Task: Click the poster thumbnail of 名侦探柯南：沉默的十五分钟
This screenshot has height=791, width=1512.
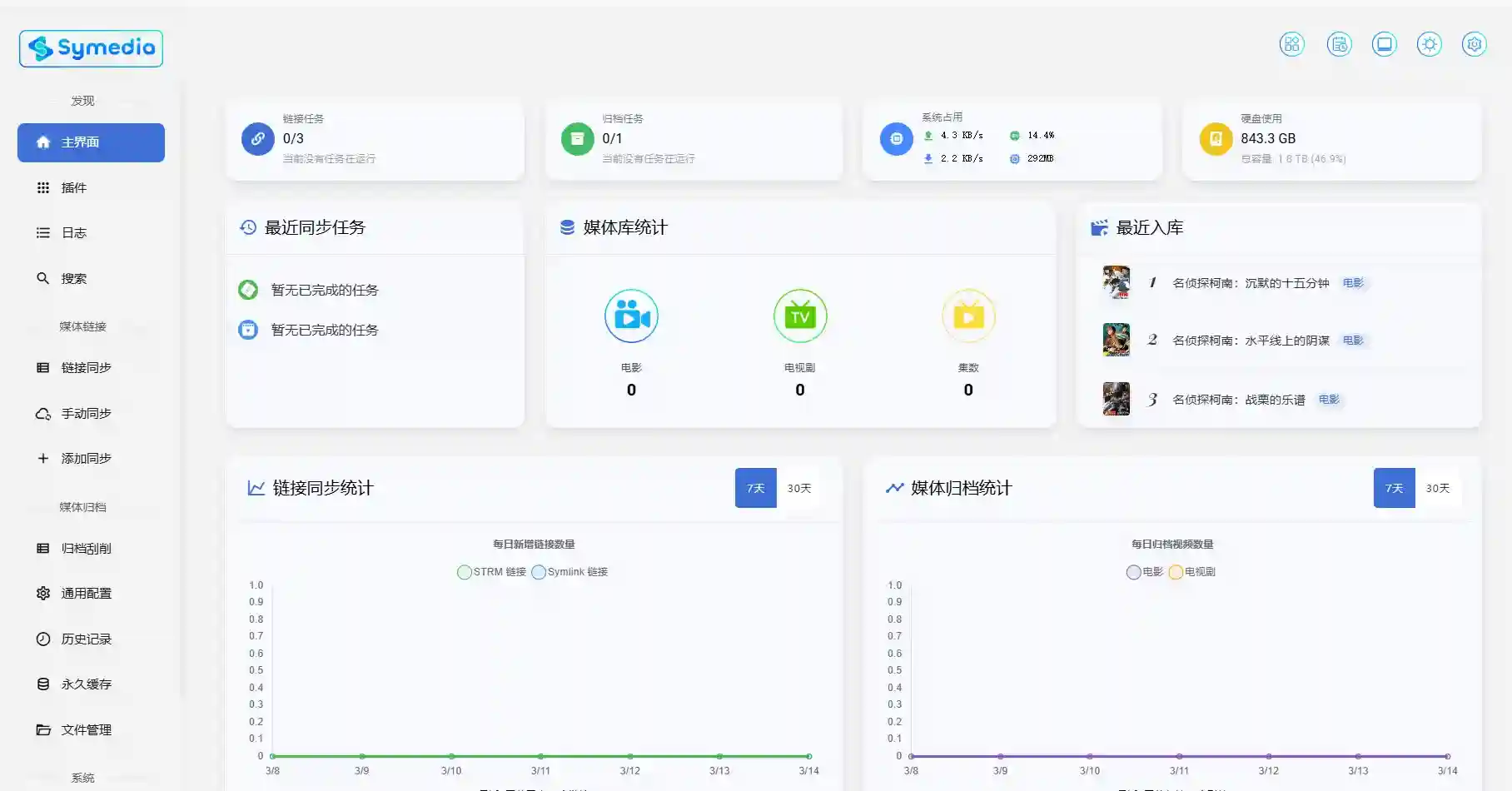Action: tap(1116, 282)
